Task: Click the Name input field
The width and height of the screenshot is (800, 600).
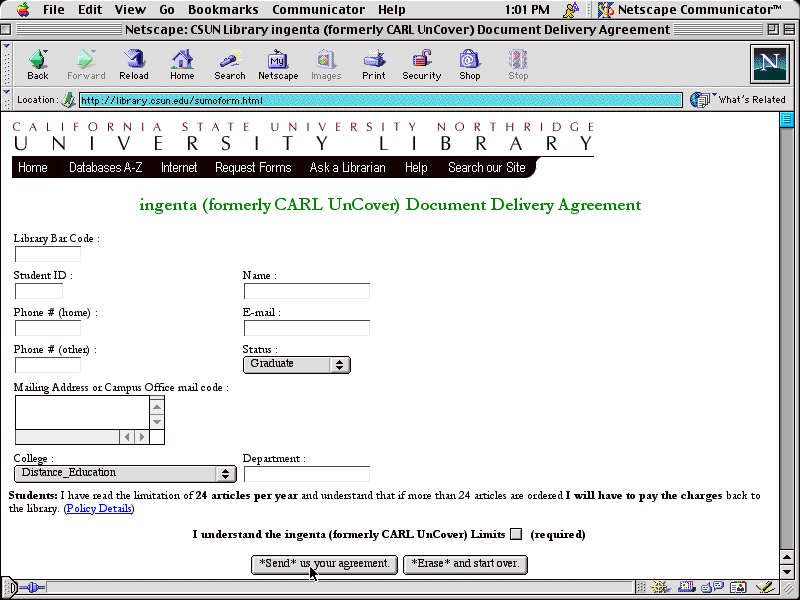Action: (307, 291)
